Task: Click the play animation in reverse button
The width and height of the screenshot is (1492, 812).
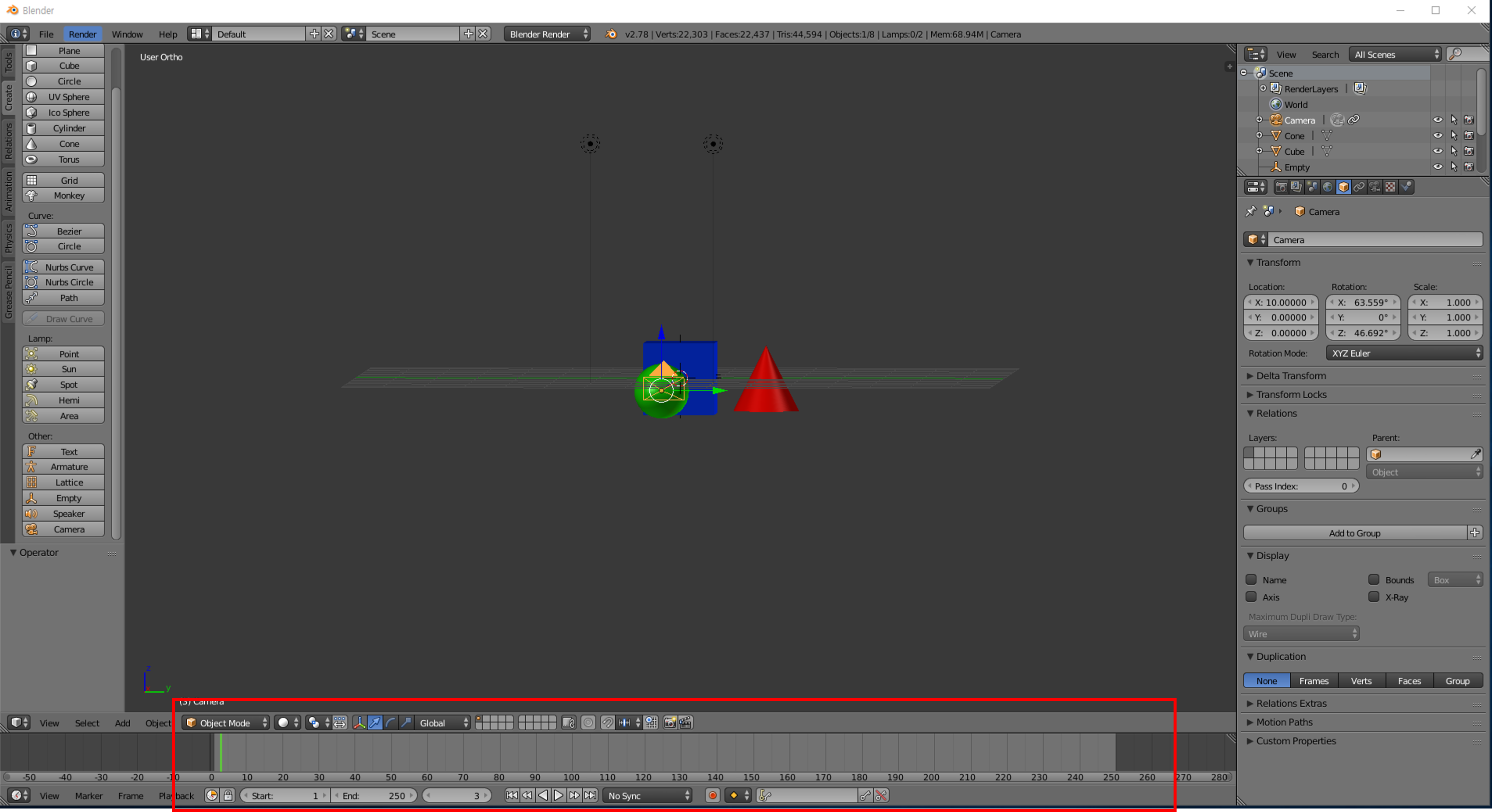Action: click(x=543, y=796)
